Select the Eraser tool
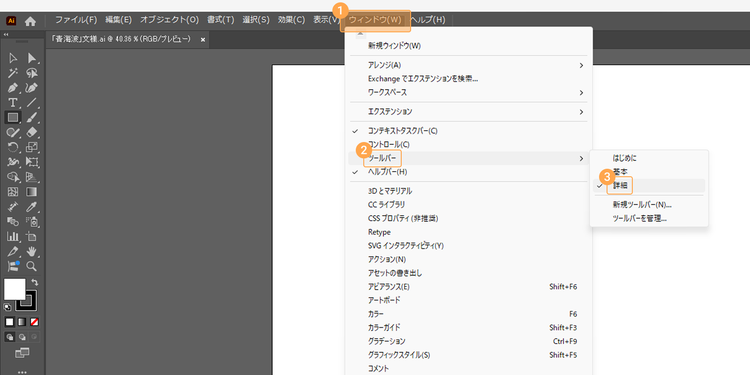This screenshot has height=375, width=750. [32, 132]
